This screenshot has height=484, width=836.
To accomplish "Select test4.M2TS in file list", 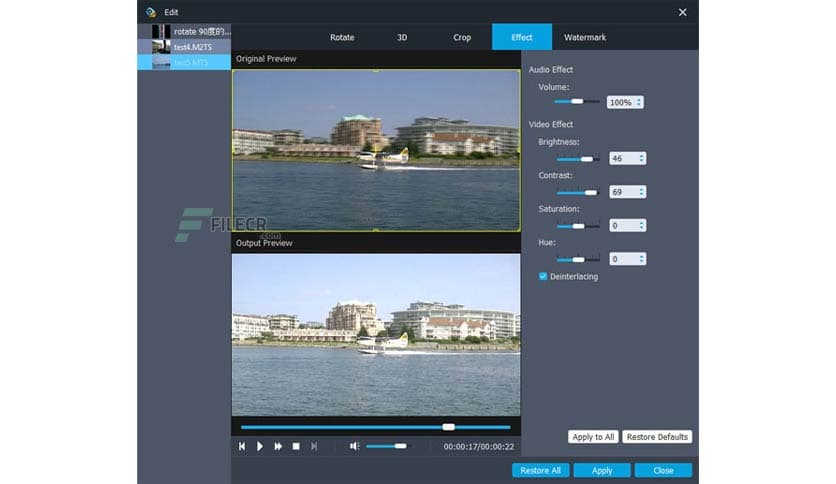I will point(184,47).
